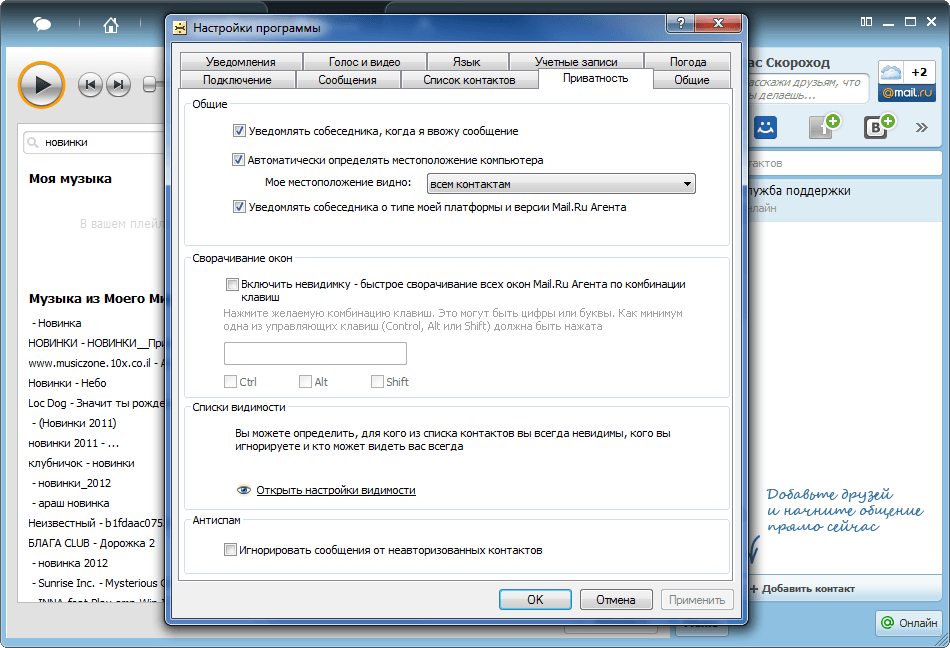This screenshot has width=950, height=648.
Task: Click the home icon in top bar
Action: pos(111,25)
